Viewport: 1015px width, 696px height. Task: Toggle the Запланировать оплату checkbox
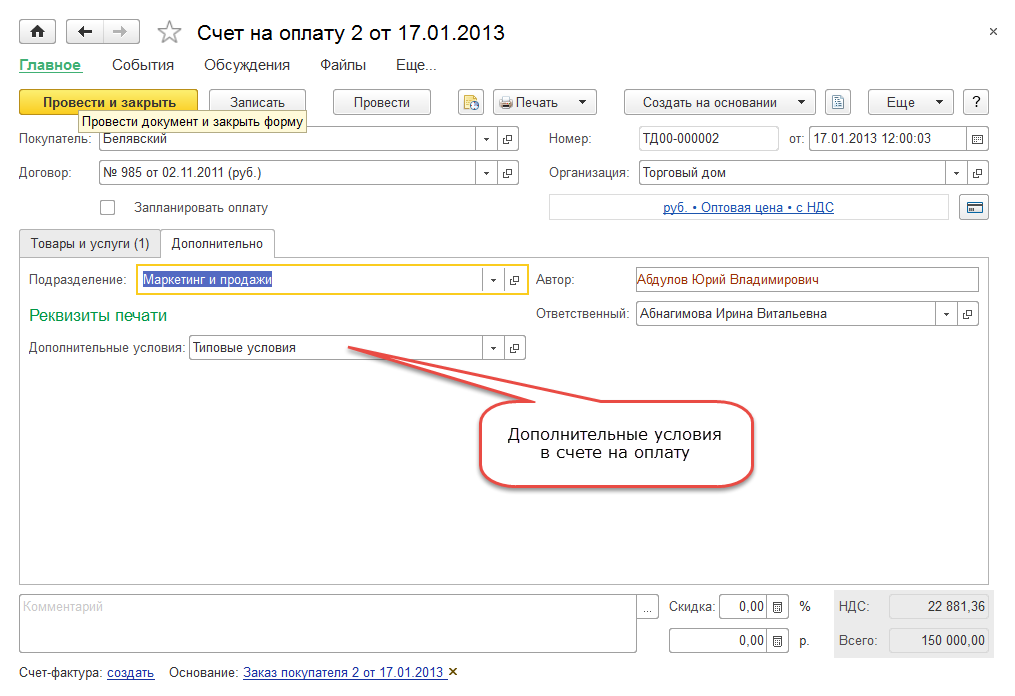[107, 207]
